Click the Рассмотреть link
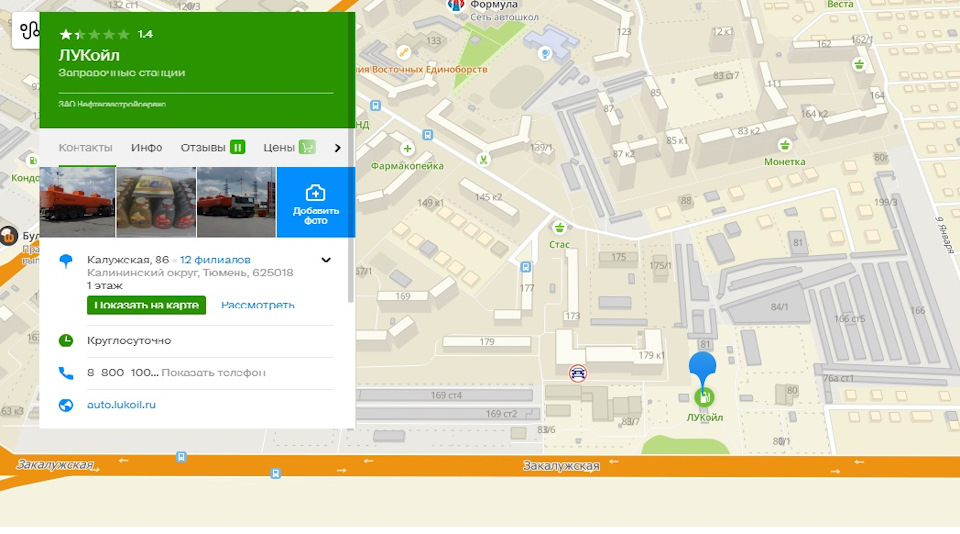 pyautogui.click(x=258, y=305)
